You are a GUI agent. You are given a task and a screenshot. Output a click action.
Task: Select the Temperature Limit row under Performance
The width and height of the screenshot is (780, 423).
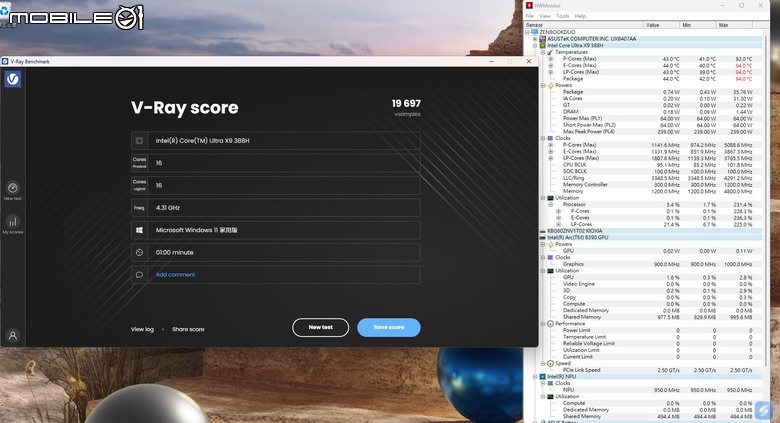(x=648, y=337)
